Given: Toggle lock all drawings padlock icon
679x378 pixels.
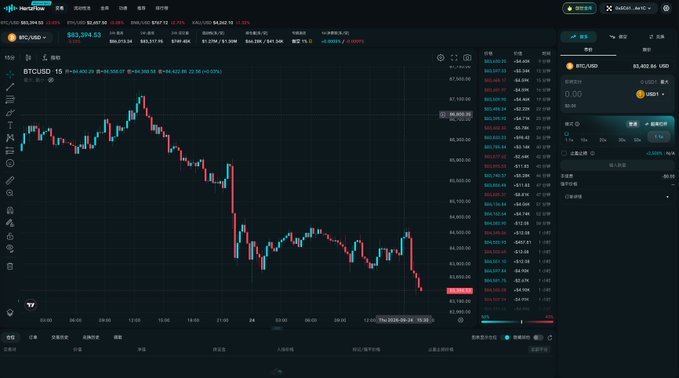Looking at the screenshot, I should point(10,236).
